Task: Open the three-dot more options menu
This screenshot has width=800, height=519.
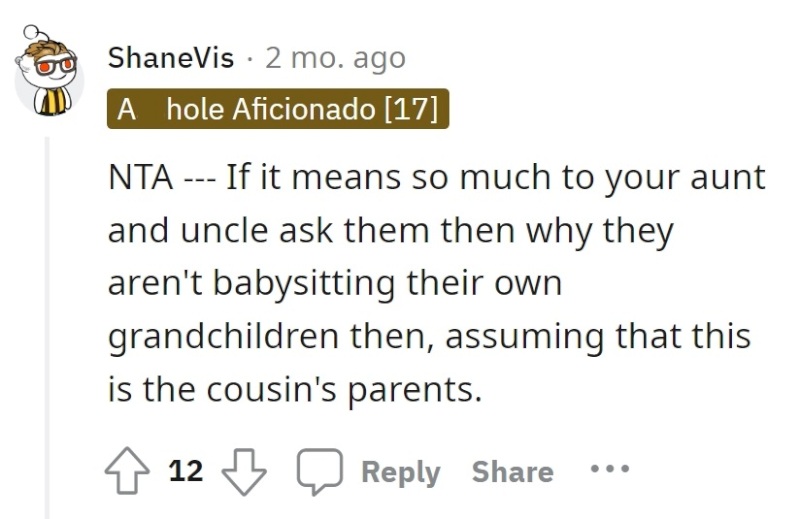Action: click(x=610, y=468)
